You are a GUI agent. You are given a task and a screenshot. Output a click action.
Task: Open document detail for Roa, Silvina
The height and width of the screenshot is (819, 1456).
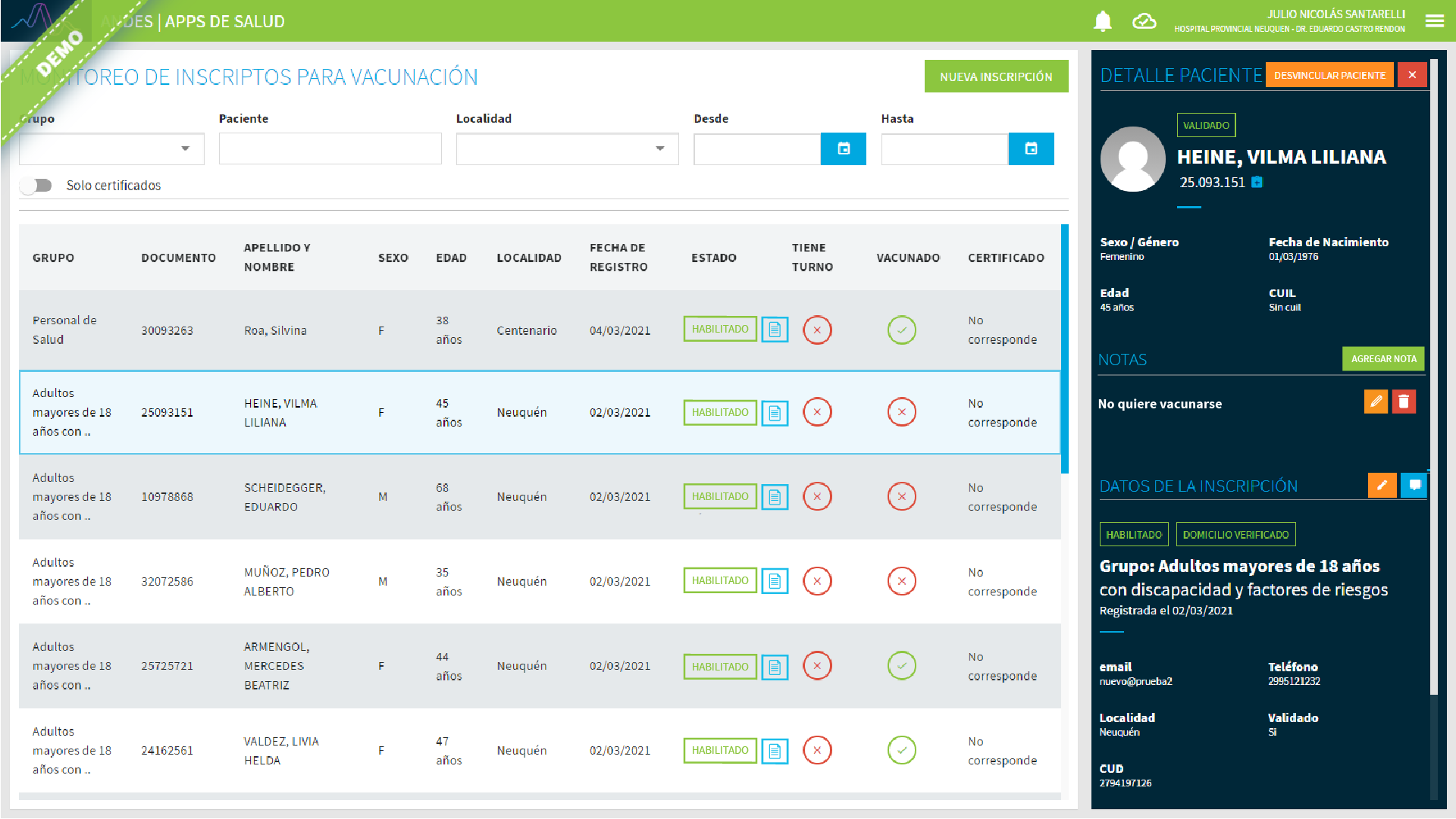coord(775,330)
